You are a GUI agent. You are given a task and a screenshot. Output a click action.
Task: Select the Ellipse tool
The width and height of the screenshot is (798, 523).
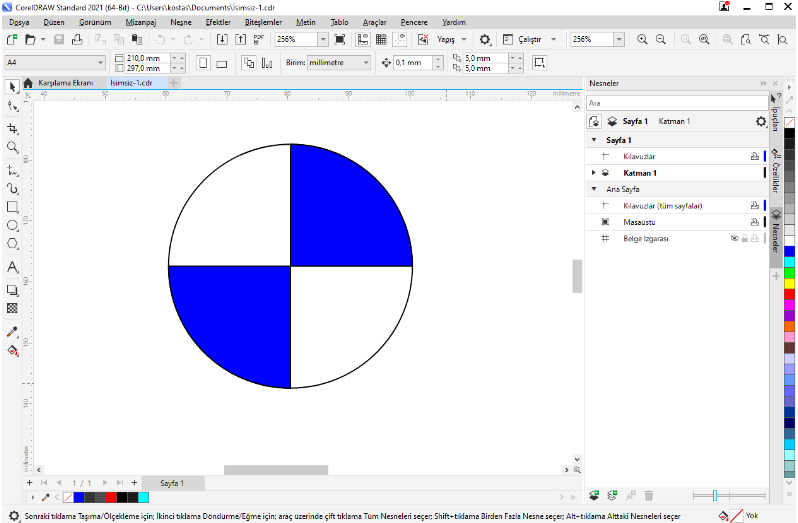(12, 225)
